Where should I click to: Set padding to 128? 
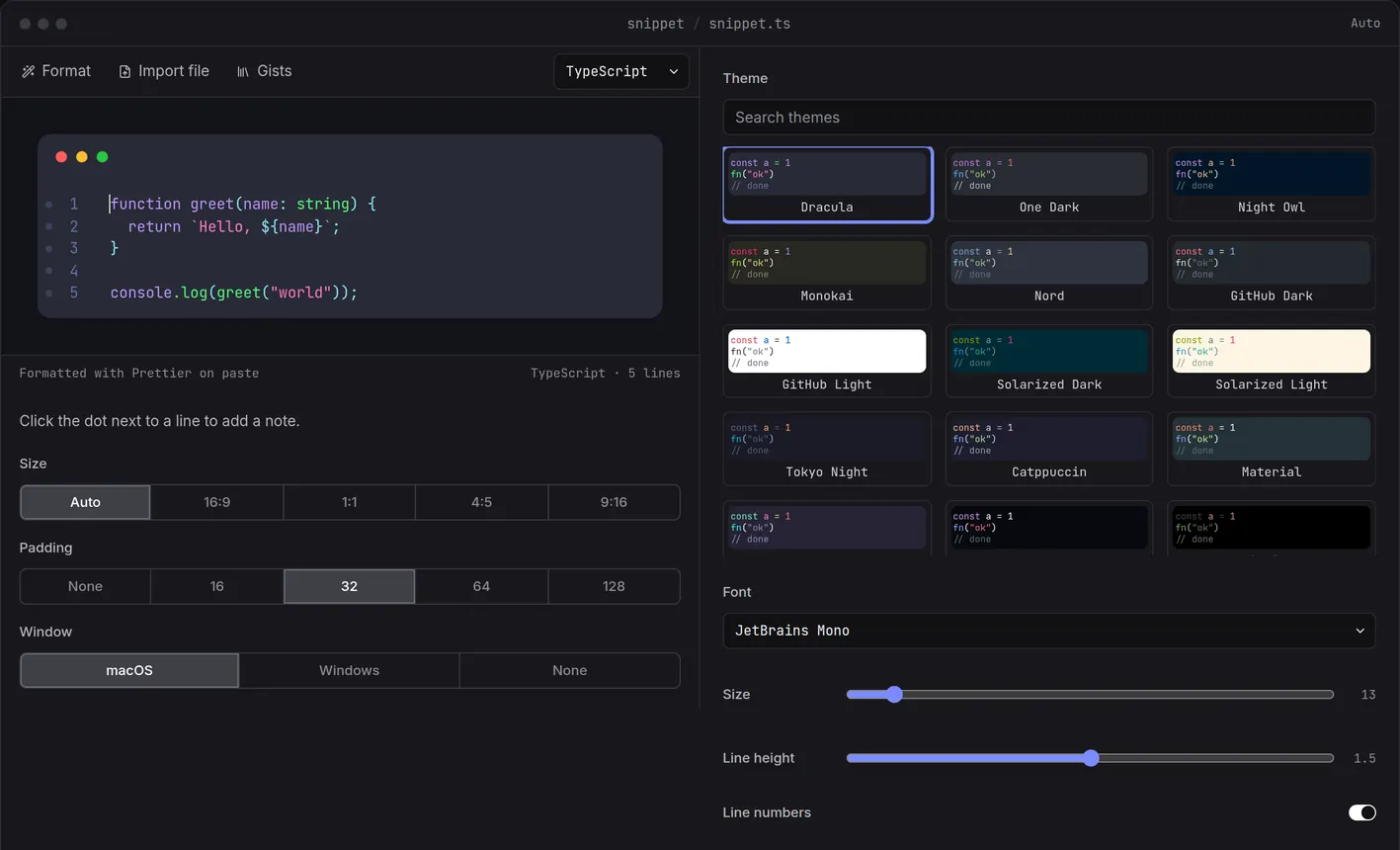[x=614, y=586]
